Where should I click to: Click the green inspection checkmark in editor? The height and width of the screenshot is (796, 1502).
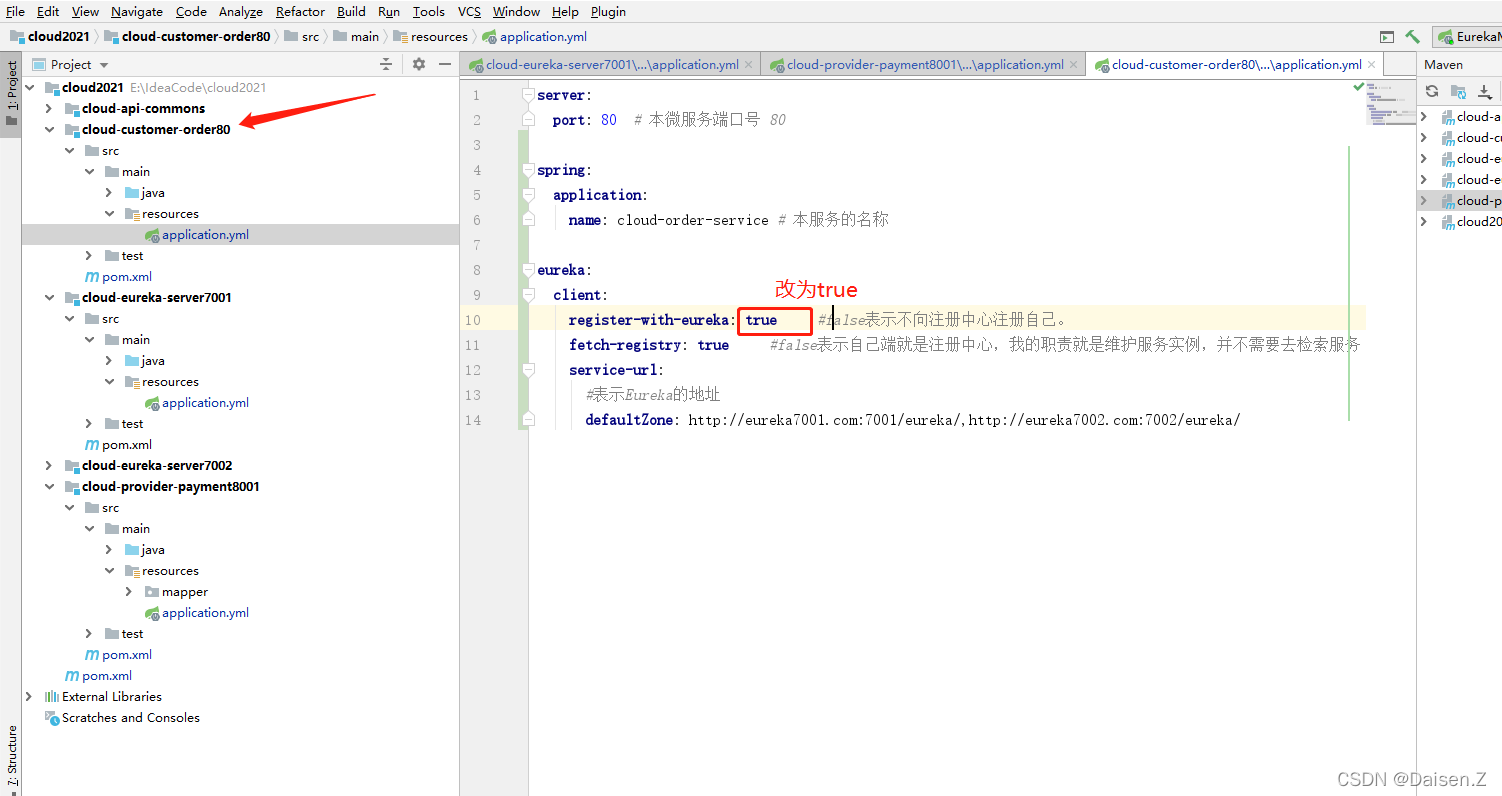click(x=1358, y=87)
